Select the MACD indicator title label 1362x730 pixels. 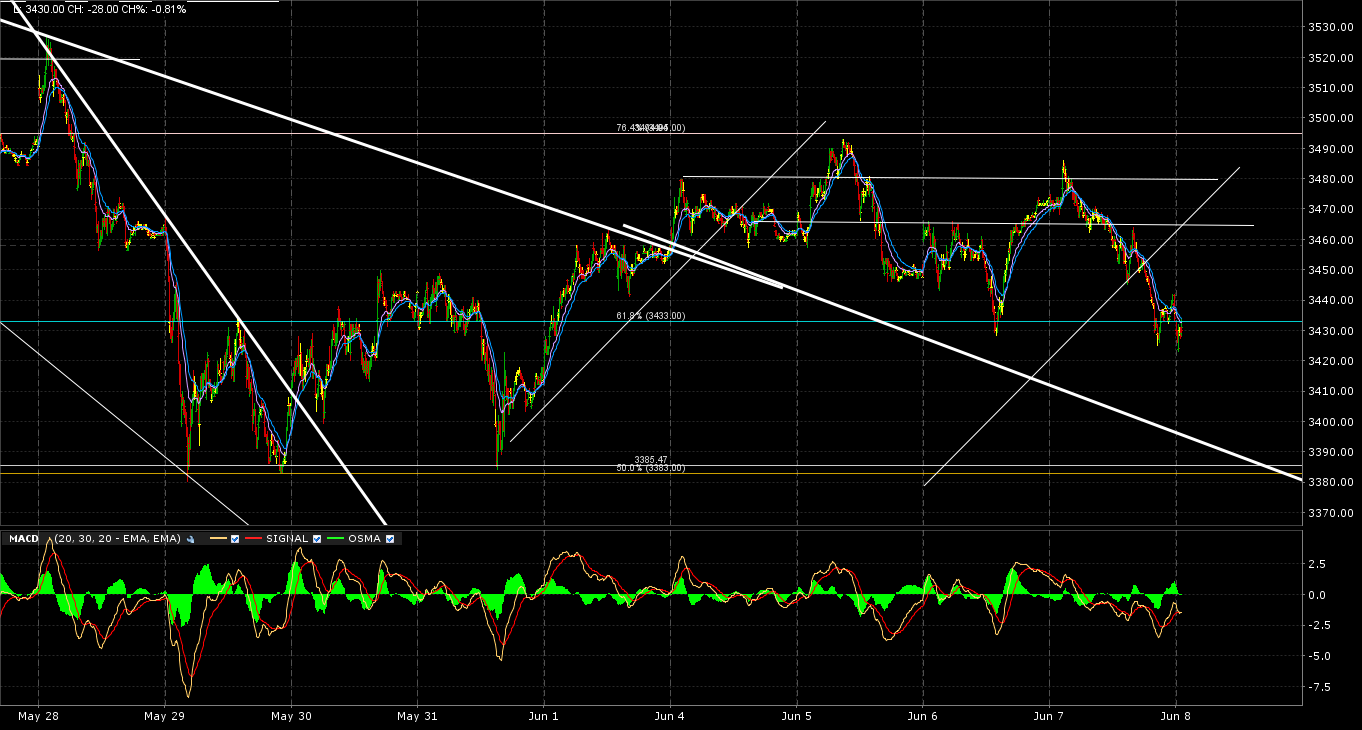[x=25, y=539]
